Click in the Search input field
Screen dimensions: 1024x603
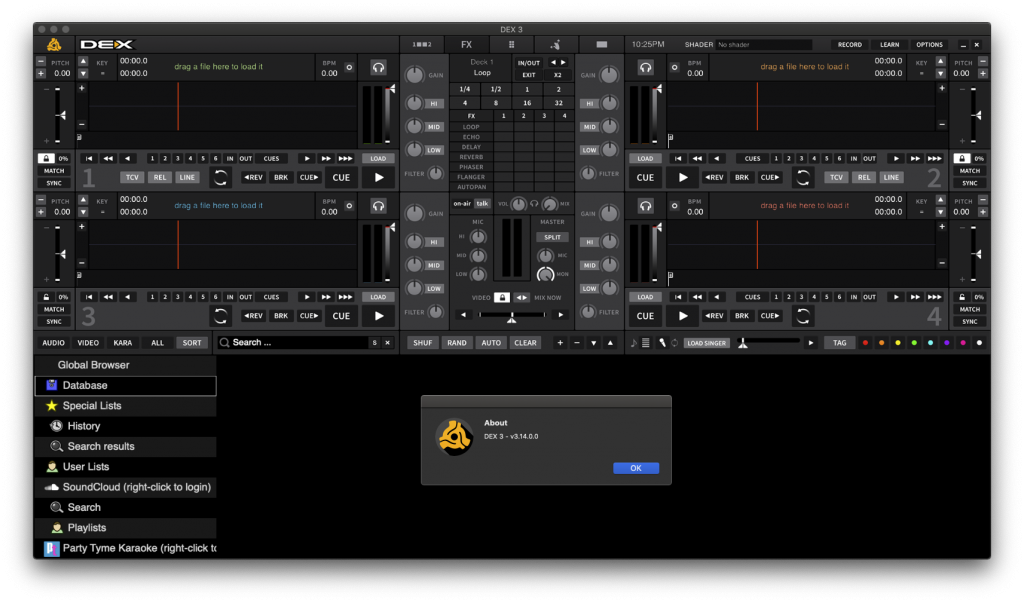click(x=299, y=342)
